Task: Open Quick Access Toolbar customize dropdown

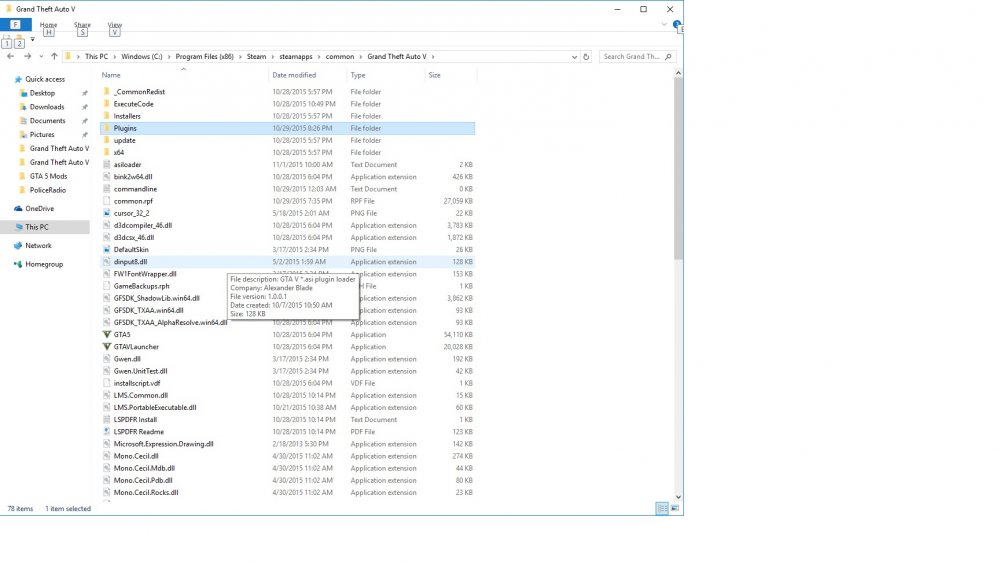Action: [x=33, y=40]
